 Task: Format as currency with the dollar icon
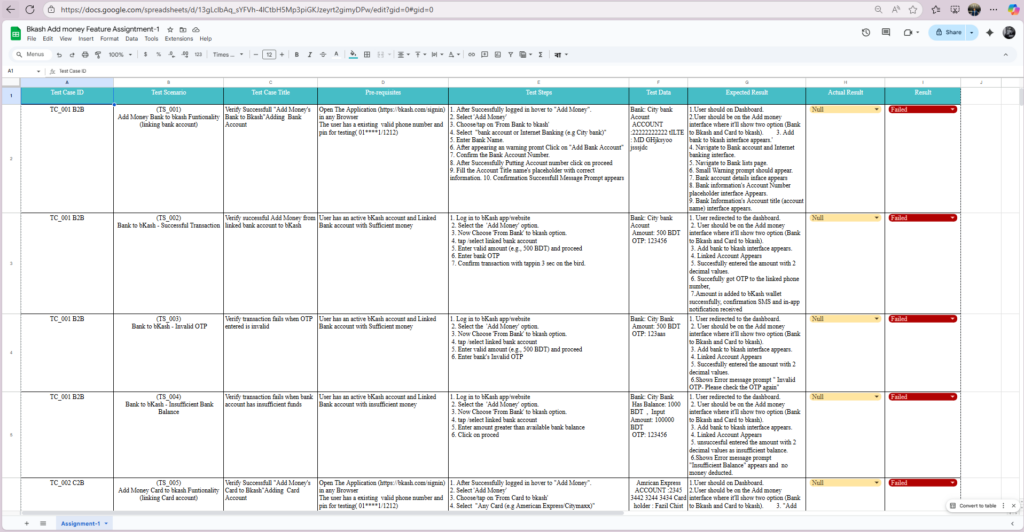click(x=145, y=55)
